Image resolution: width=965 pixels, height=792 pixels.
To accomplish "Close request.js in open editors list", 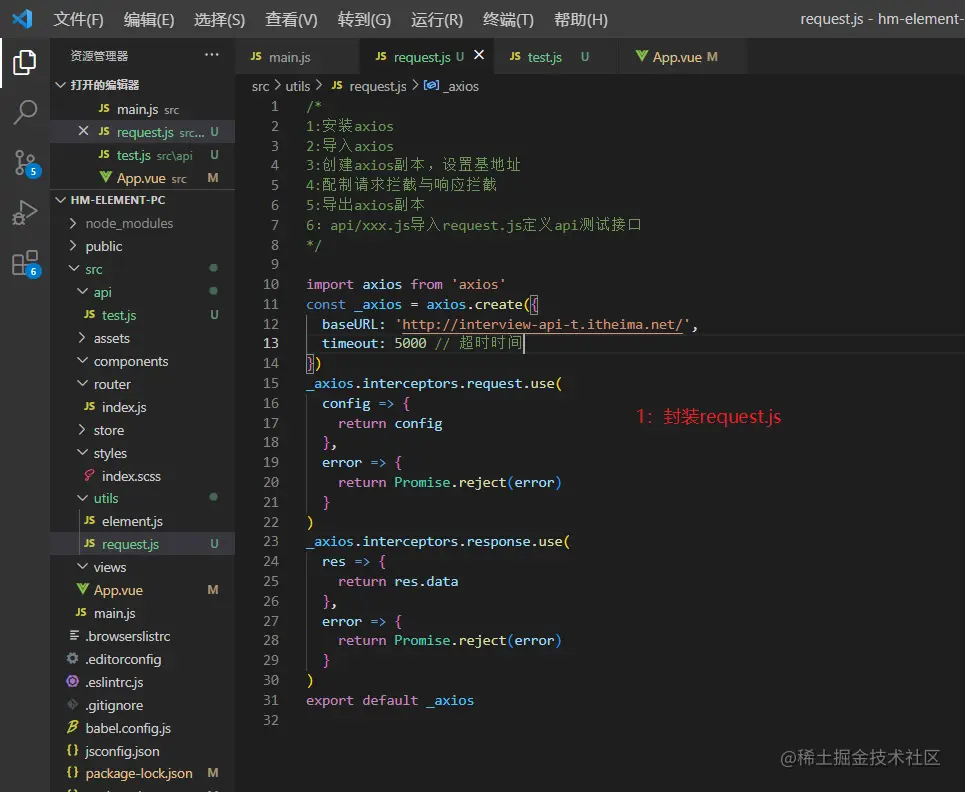I will coord(83,131).
